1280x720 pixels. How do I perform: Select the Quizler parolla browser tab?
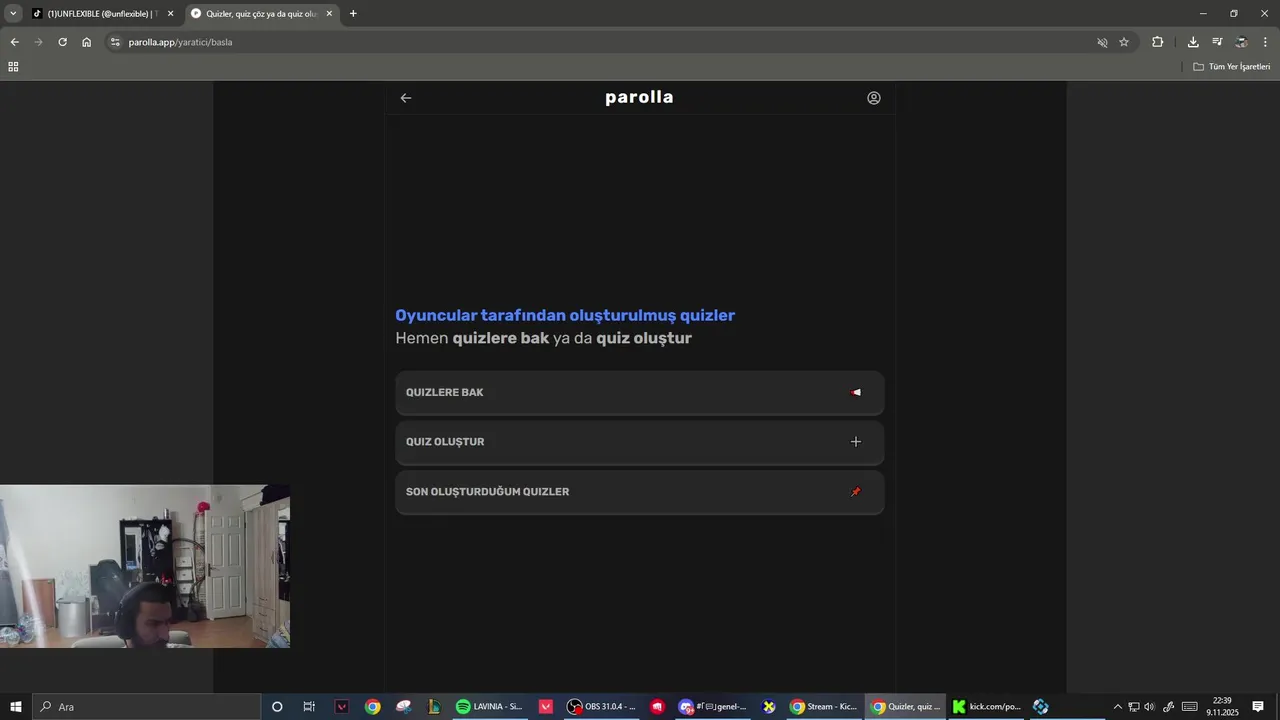pyautogui.click(x=262, y=14)
